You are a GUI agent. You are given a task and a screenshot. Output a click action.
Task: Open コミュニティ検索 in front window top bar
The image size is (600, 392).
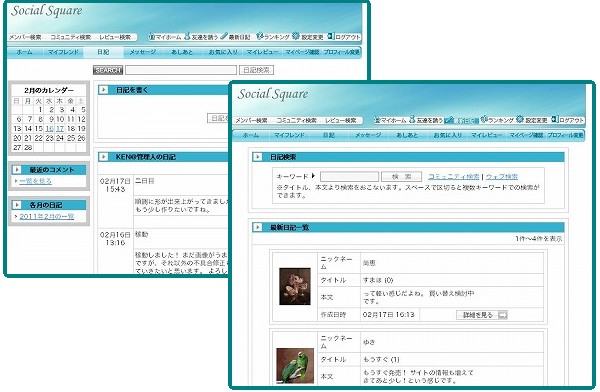click(x=297, y=120)
